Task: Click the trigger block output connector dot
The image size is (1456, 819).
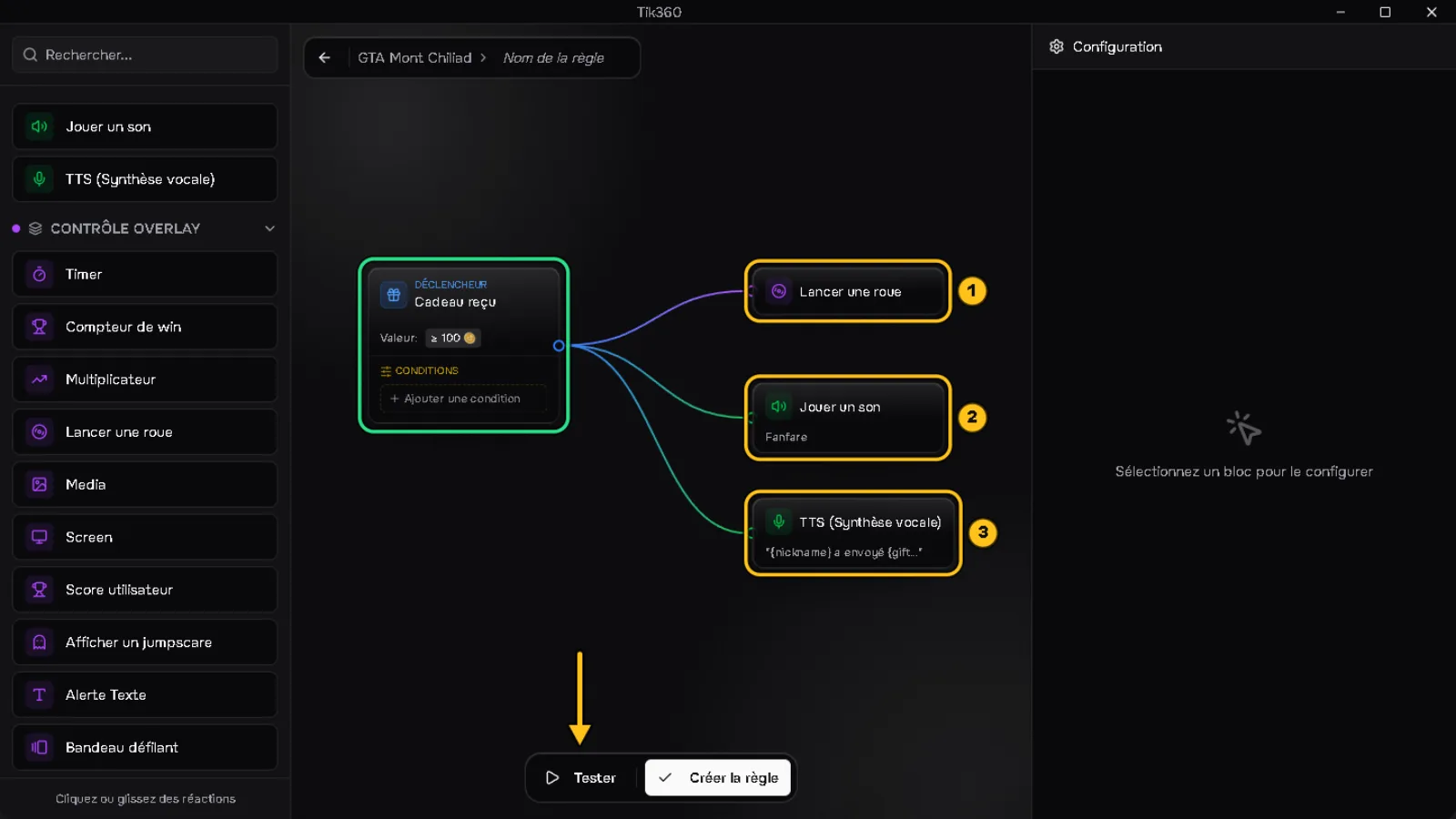Action: (559, 346)
